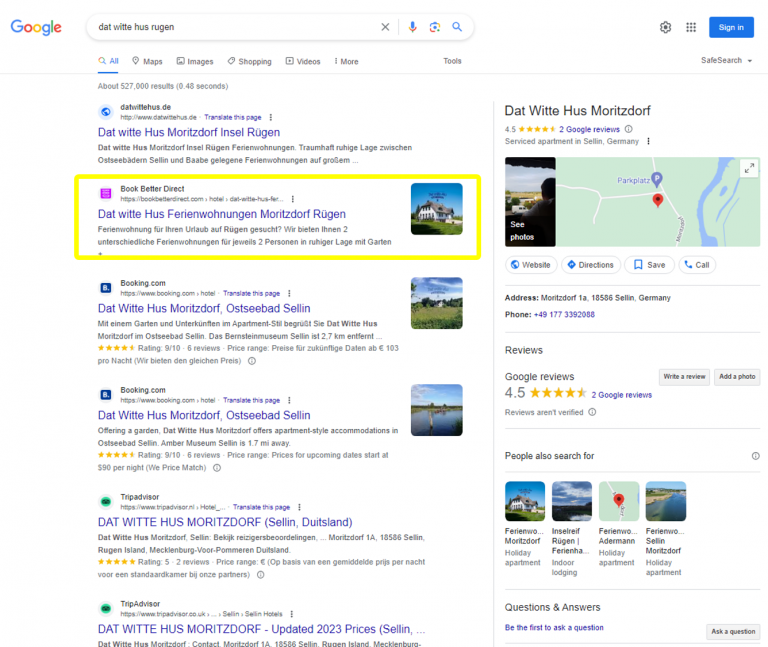Screen dimensions: 768x647
Task: Click phone number +49 177 3392088
Action: pos(564,314)
